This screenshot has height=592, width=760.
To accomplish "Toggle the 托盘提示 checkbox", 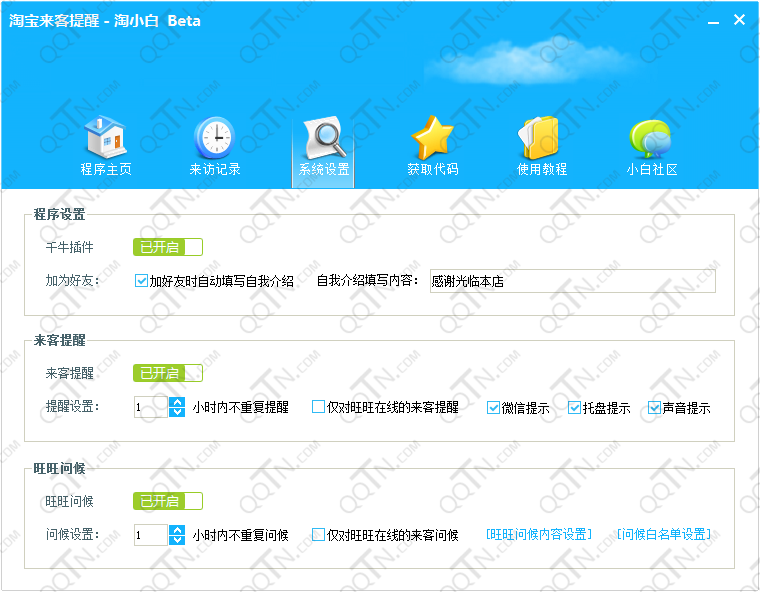I will pyautogui.click(x=575, y=408).
